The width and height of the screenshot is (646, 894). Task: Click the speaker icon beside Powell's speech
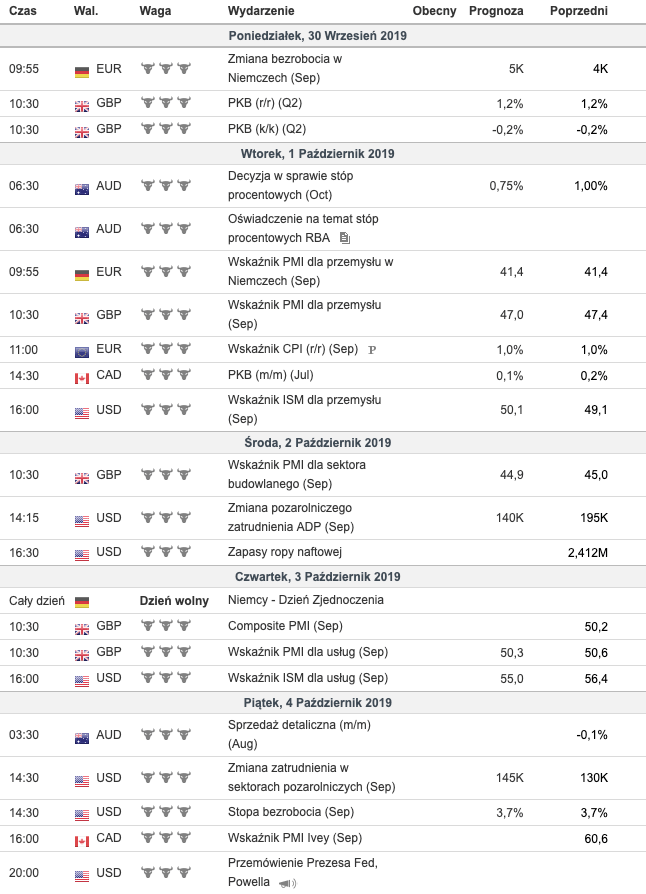288,883
